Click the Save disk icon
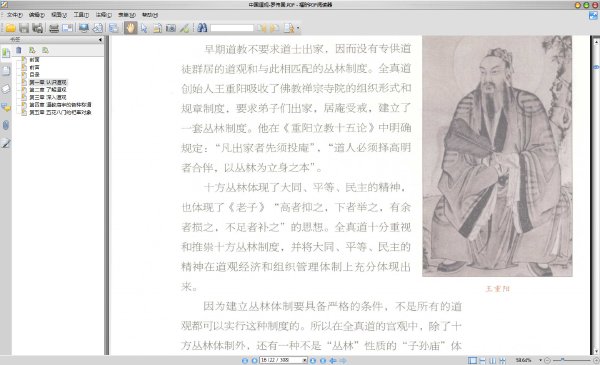Screen dimensions: 600x365 [x=24, y=28]
